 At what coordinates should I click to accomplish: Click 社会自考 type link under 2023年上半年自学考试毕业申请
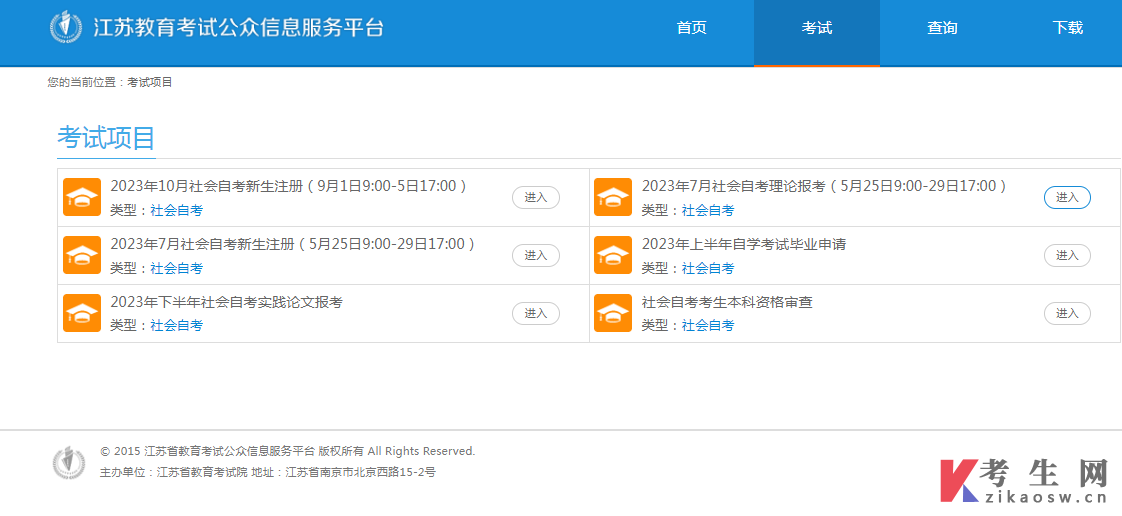click(708, 268)
